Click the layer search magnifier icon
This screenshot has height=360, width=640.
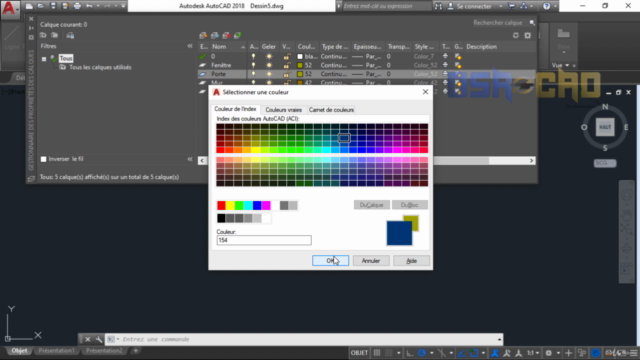click(x=532, y=23)
